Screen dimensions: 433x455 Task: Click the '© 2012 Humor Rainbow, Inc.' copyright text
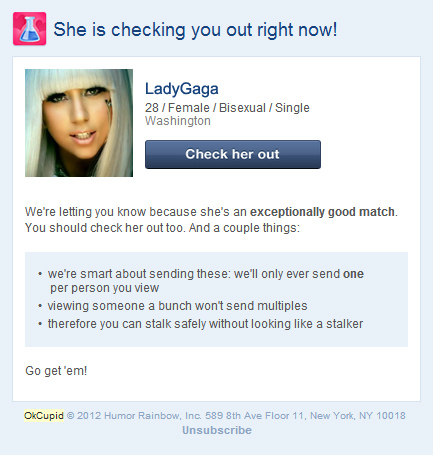[134, 416]
